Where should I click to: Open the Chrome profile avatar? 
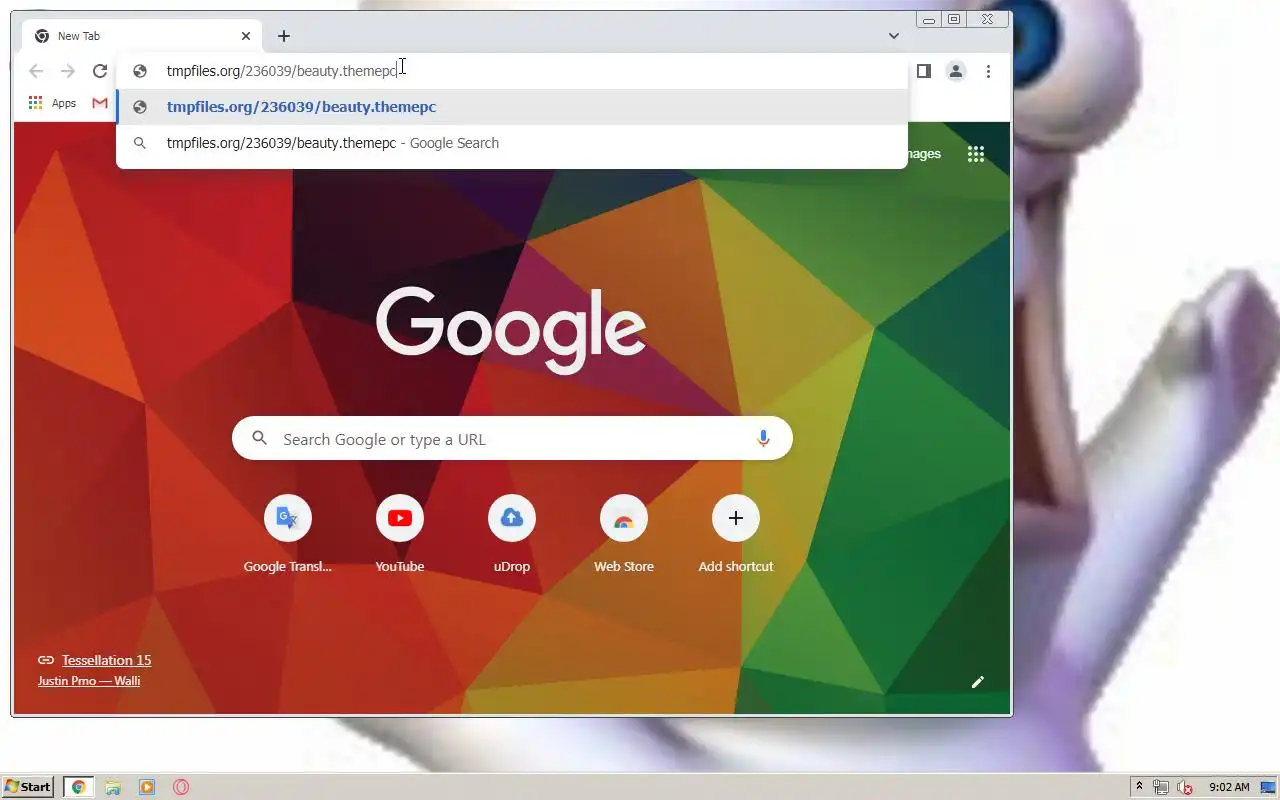pyautogui.click(x=956, y=71)
